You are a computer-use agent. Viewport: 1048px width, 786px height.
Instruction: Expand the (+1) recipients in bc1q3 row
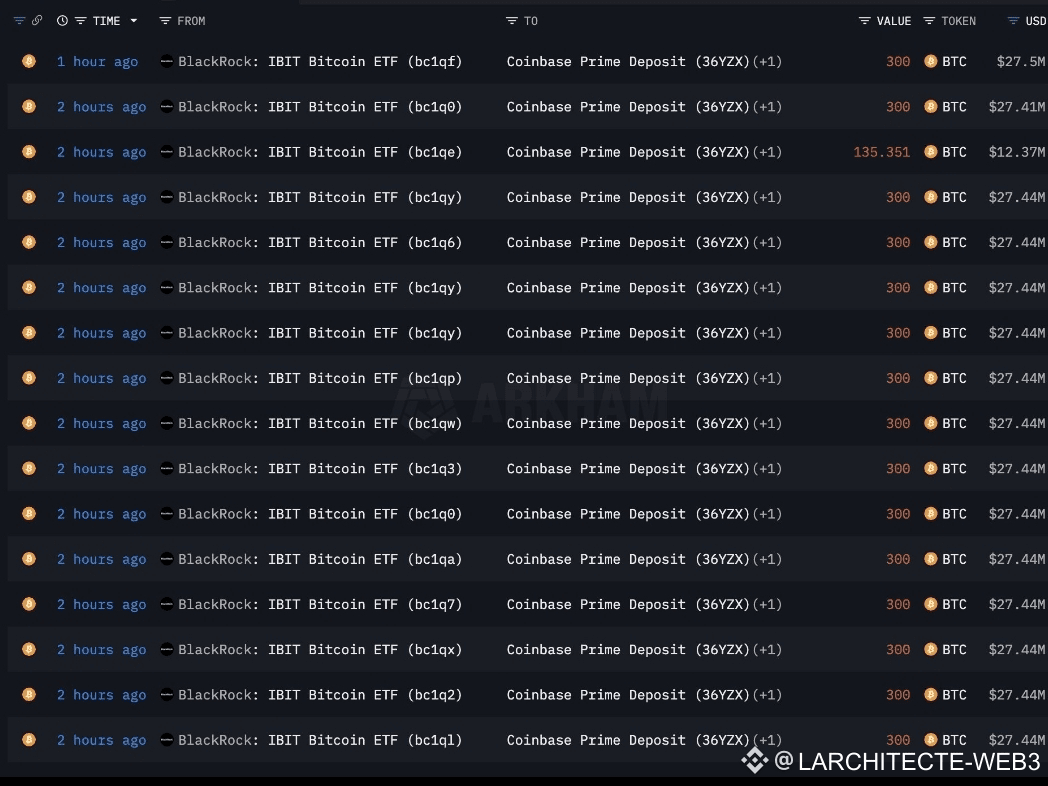[767, 469]
